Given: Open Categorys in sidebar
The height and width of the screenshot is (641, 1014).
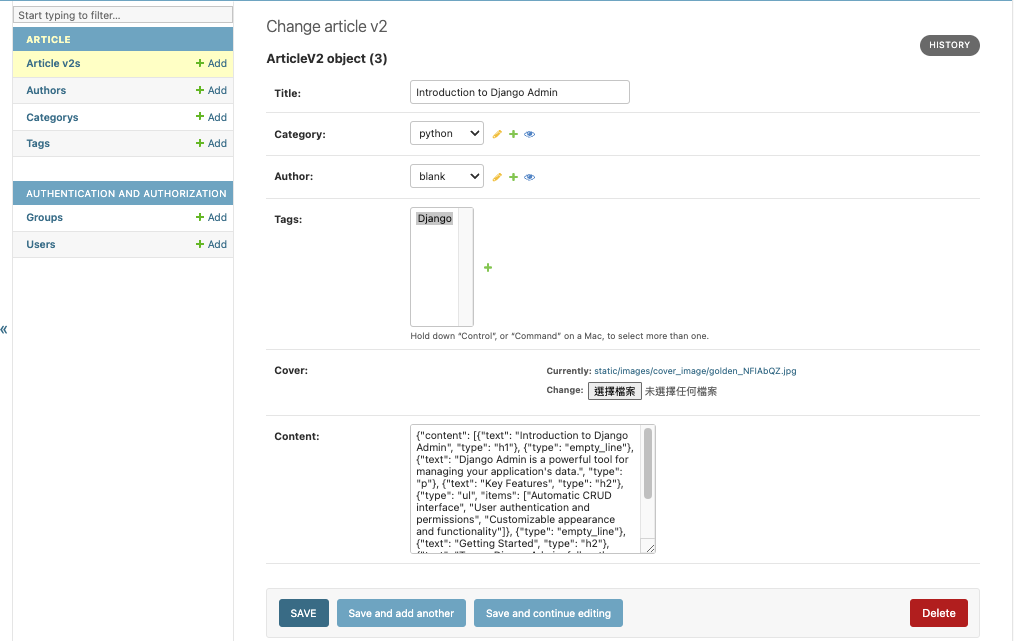Looking at the screenshot, I should point(52,117).
